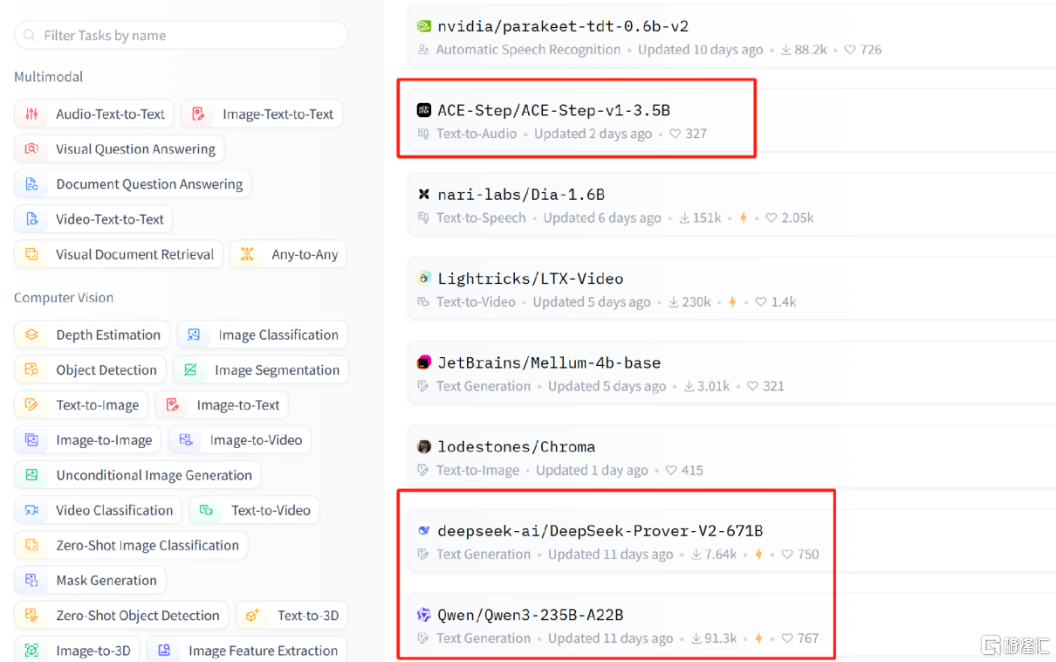Open Lightricks/LTX-Video model page
The height and width of the screenshot is (662, 1056).
pyautogui.click(x=530, y=278)
